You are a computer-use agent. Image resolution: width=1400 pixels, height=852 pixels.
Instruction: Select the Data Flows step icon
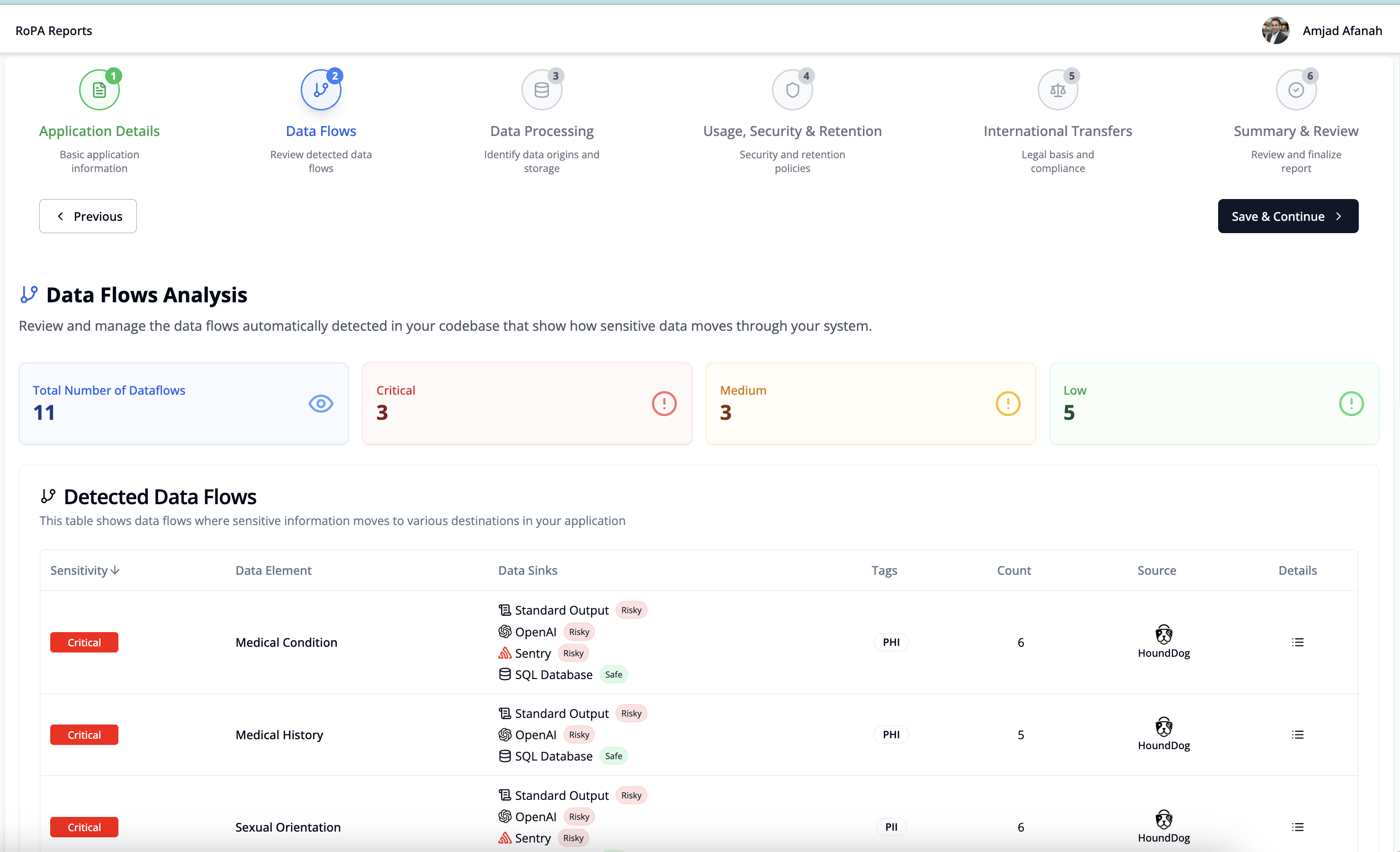point(321,90)
